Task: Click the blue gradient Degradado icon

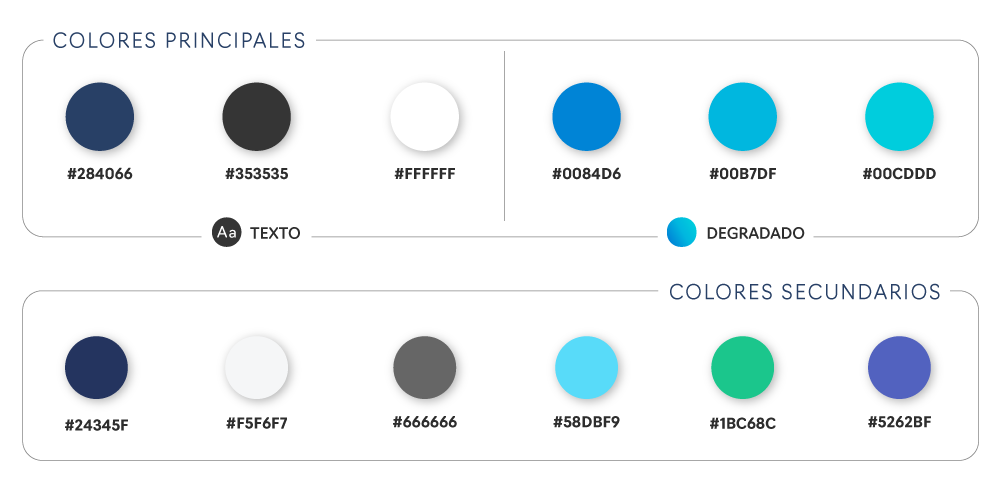Action: tap(682, 232)
